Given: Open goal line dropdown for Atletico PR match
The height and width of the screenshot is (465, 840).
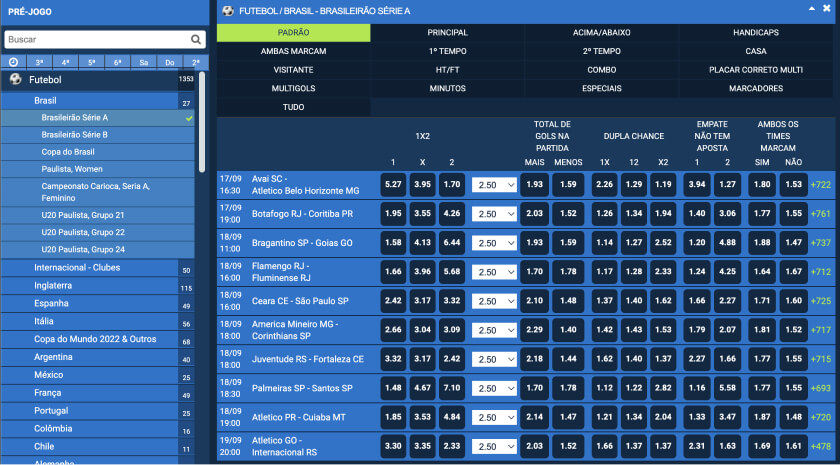Looking at the screenshot, I should pos(494,417).
